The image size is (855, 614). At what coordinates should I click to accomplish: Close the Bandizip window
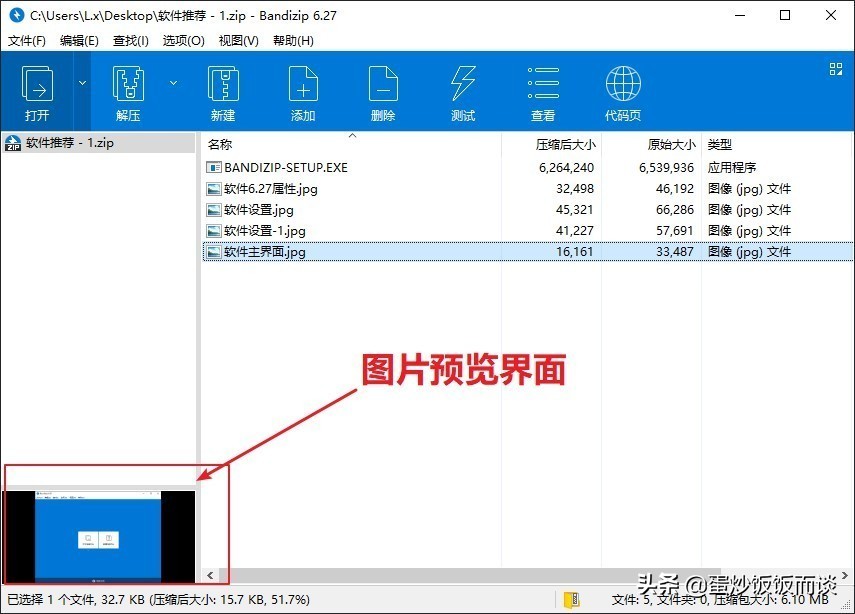pos(831,15)
